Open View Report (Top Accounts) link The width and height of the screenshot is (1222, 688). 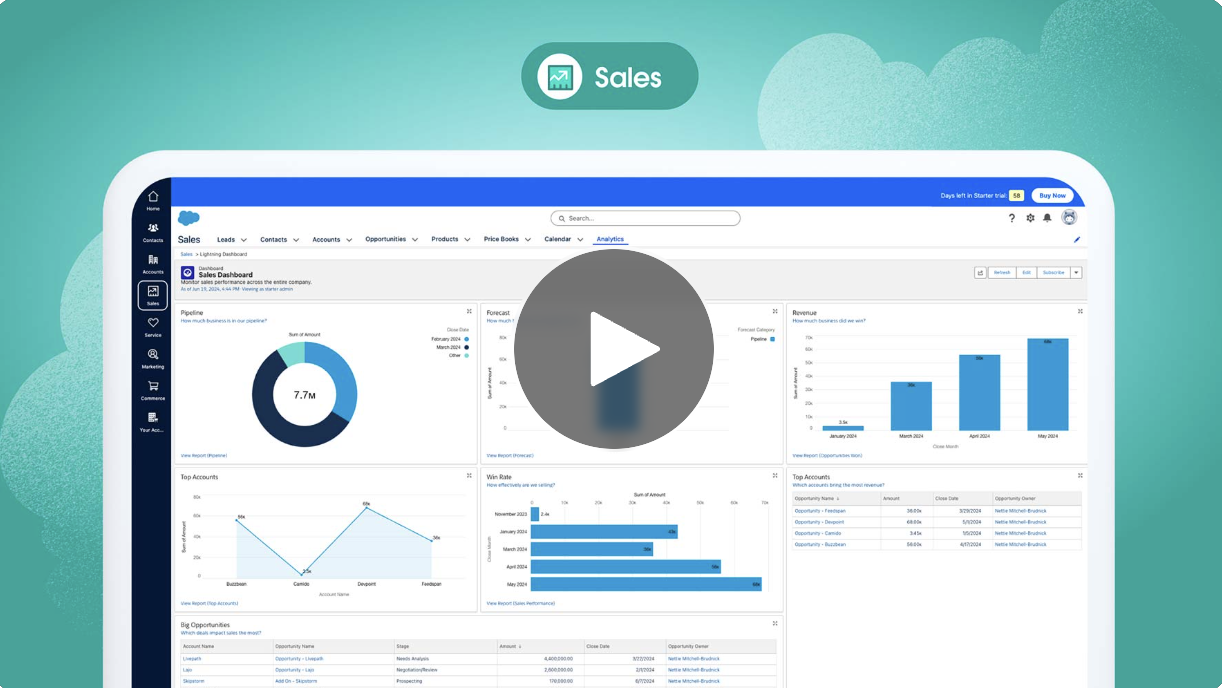point(210,604)
